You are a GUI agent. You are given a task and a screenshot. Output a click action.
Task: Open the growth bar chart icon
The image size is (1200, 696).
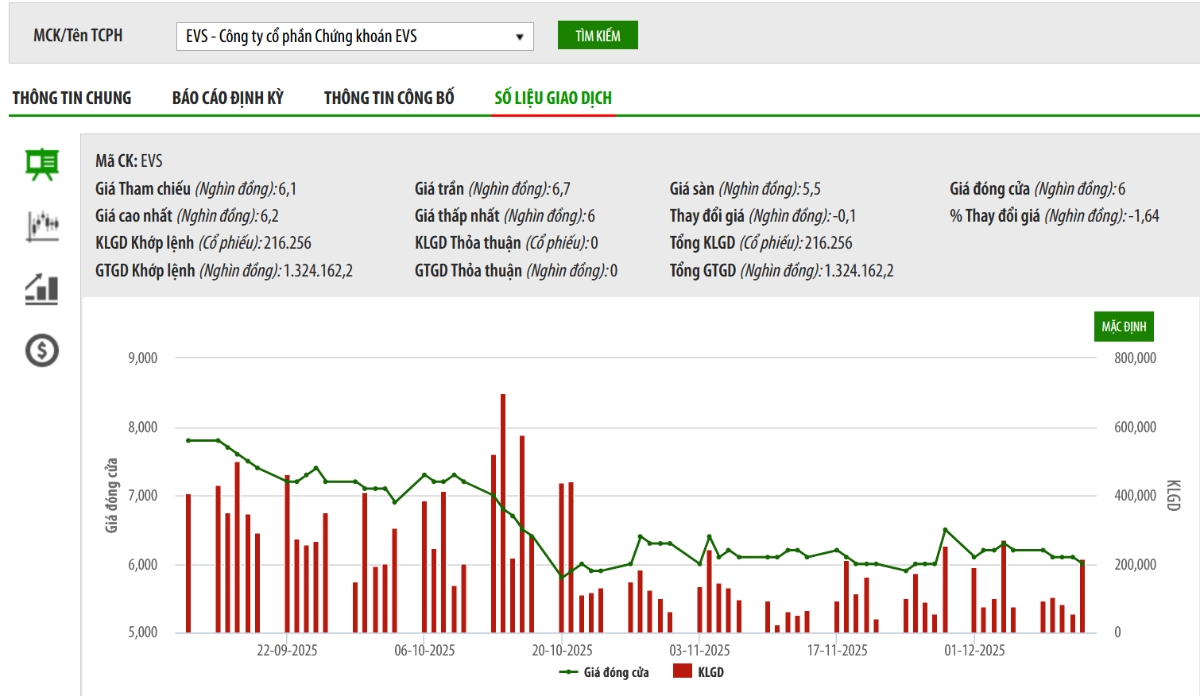point(41,289)
